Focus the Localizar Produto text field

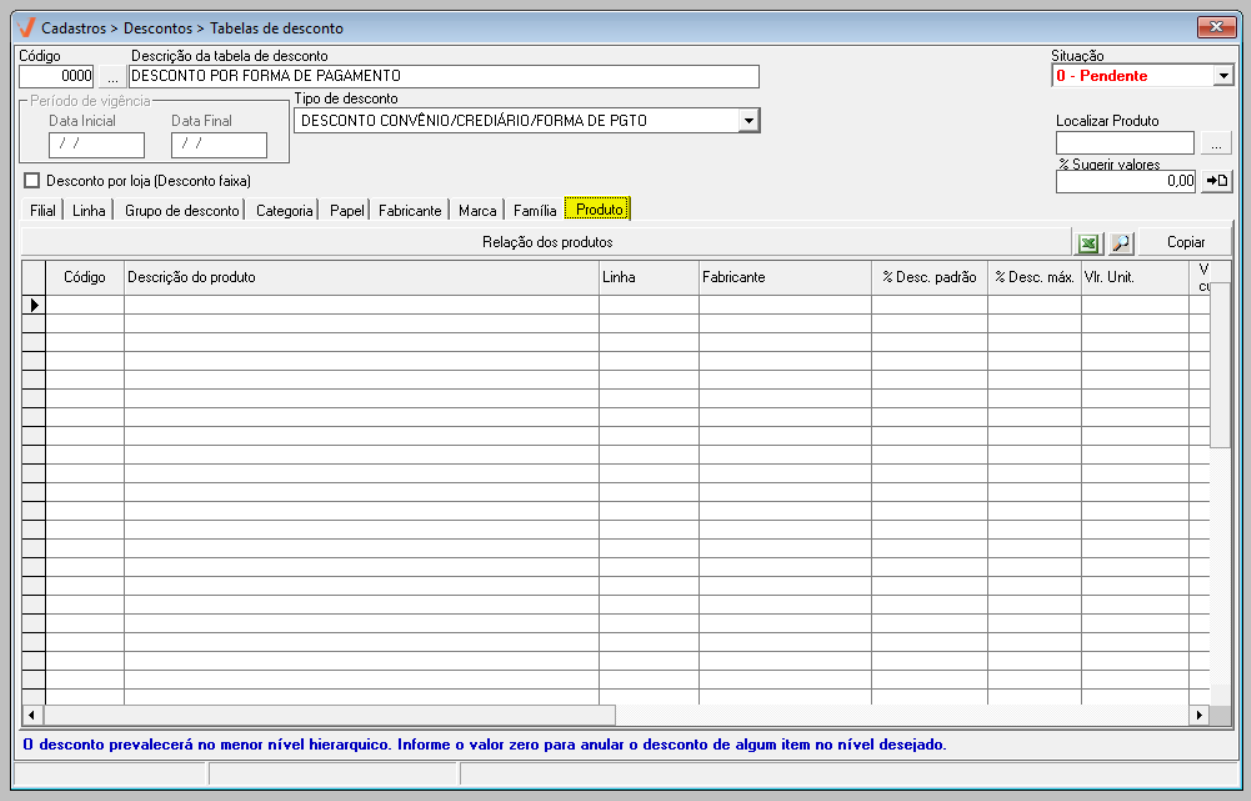click(1124, 144)
